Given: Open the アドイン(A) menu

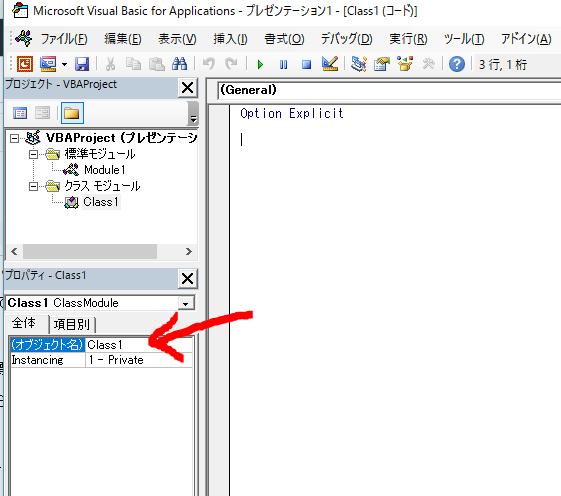Looking at the screenshot, I should (x=526, y=39).
